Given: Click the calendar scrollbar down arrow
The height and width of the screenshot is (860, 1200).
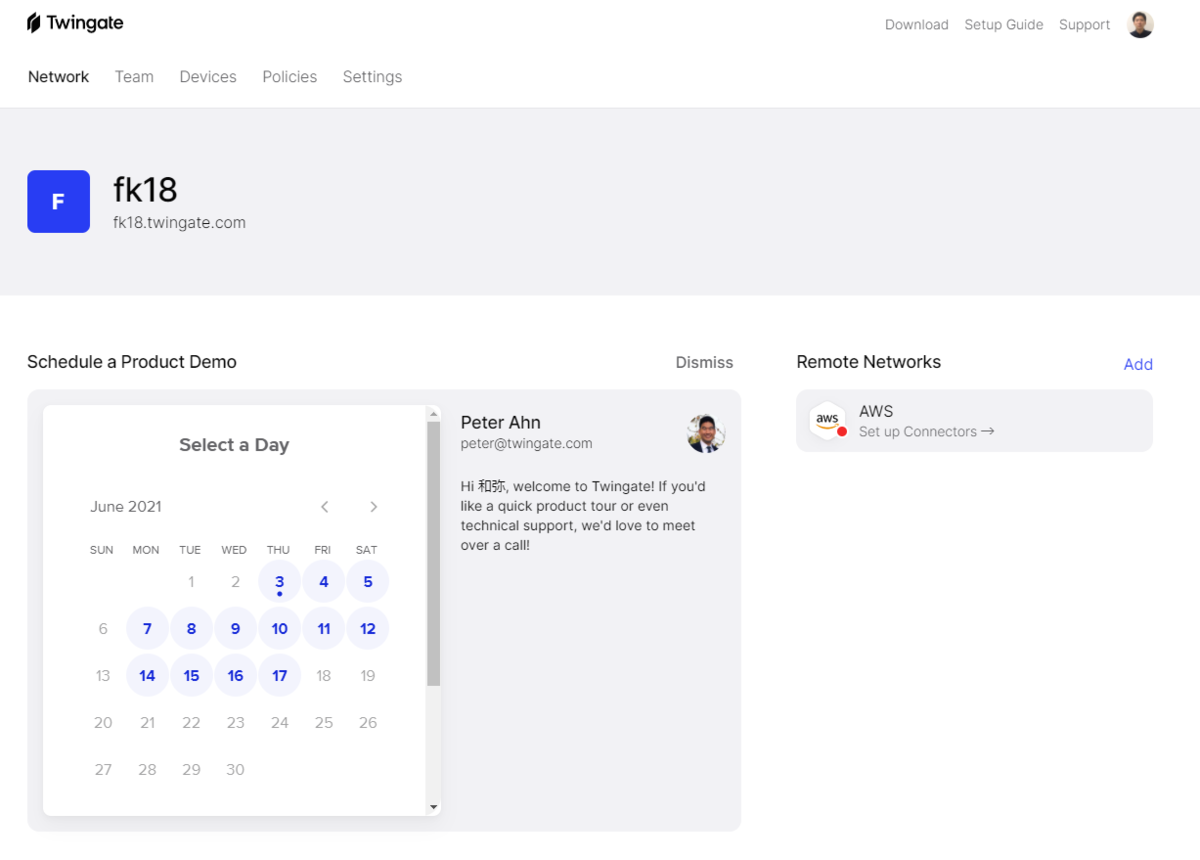Looking at the screenshot, I should pyautogui.click(x=433, y=807).
